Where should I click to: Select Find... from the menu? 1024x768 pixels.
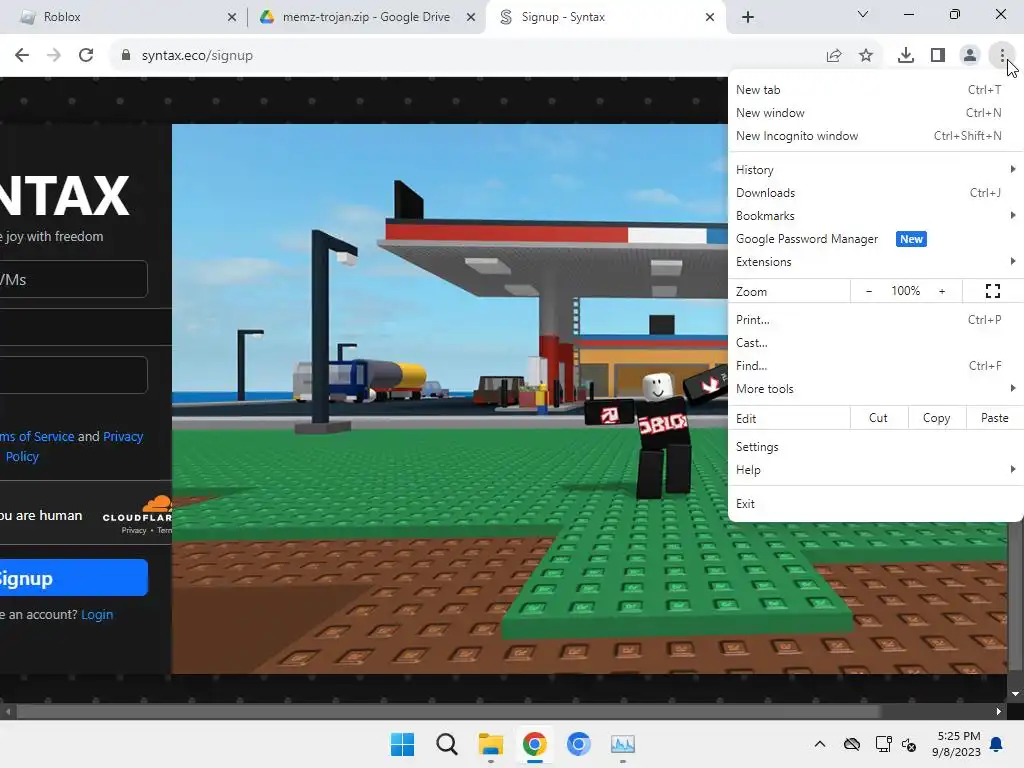click(x=875, y=366)
